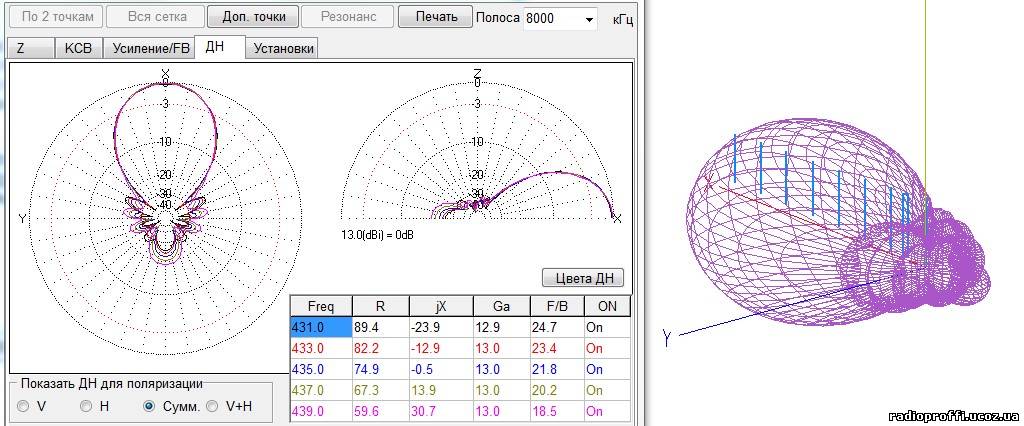Click R value 89.4 cell

click(381, 327)
